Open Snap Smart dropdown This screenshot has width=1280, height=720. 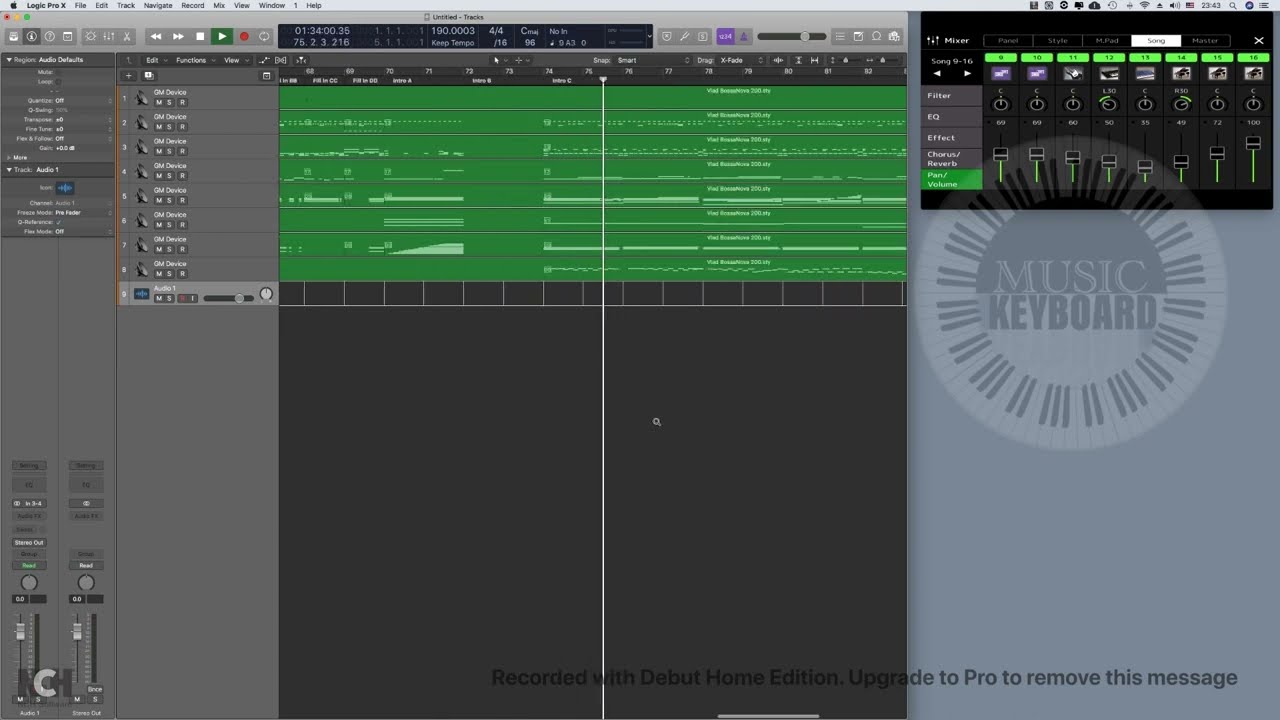(x=652, y=60)
